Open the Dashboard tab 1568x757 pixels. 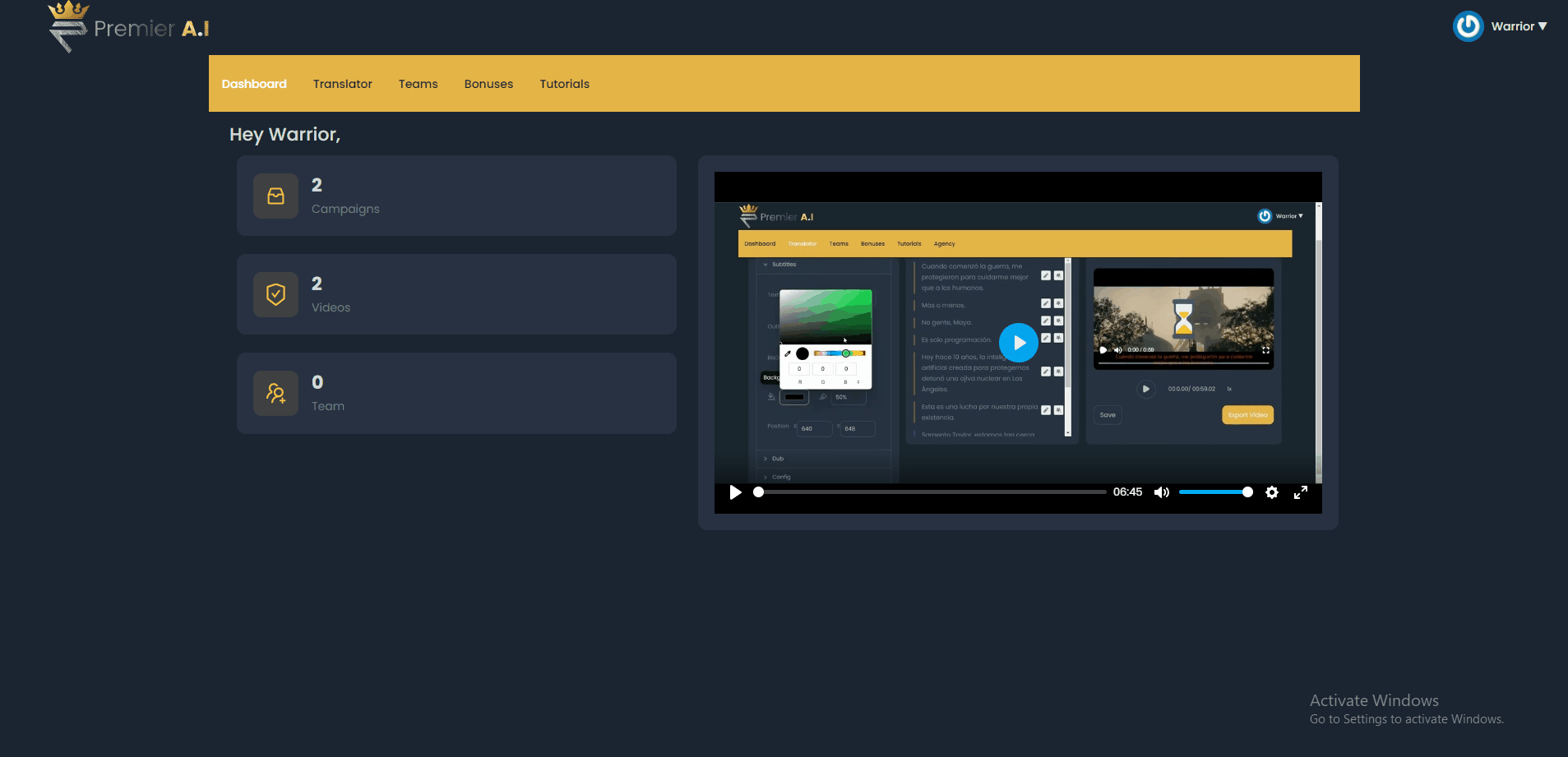254,84
